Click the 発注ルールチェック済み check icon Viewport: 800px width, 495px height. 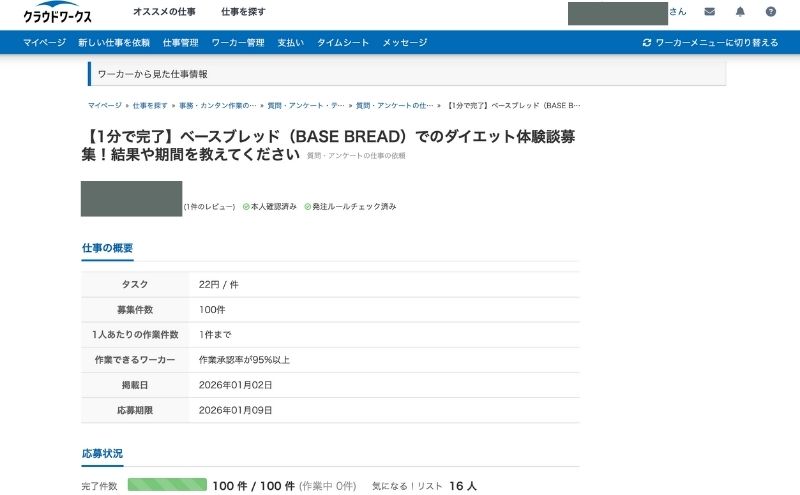point(308,207)
